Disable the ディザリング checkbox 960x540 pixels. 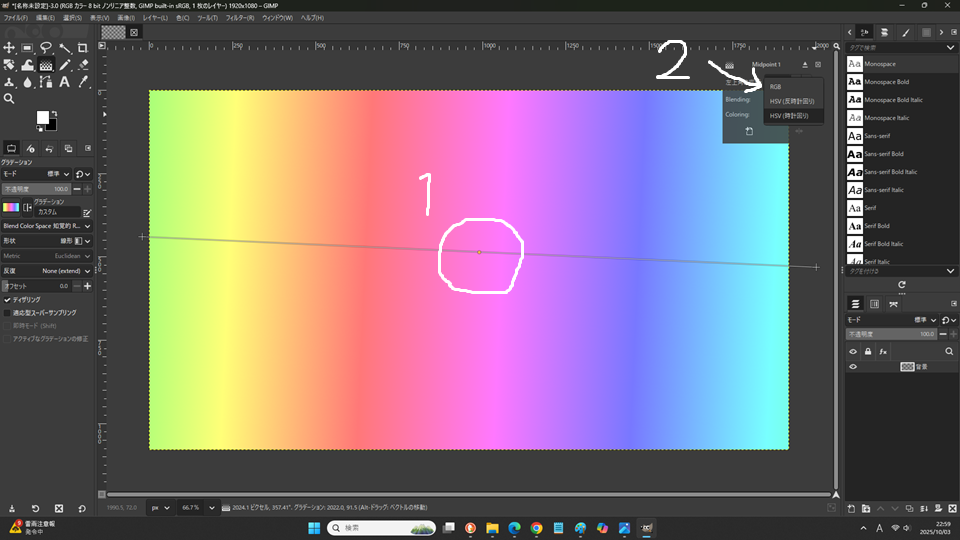[9, 299]
